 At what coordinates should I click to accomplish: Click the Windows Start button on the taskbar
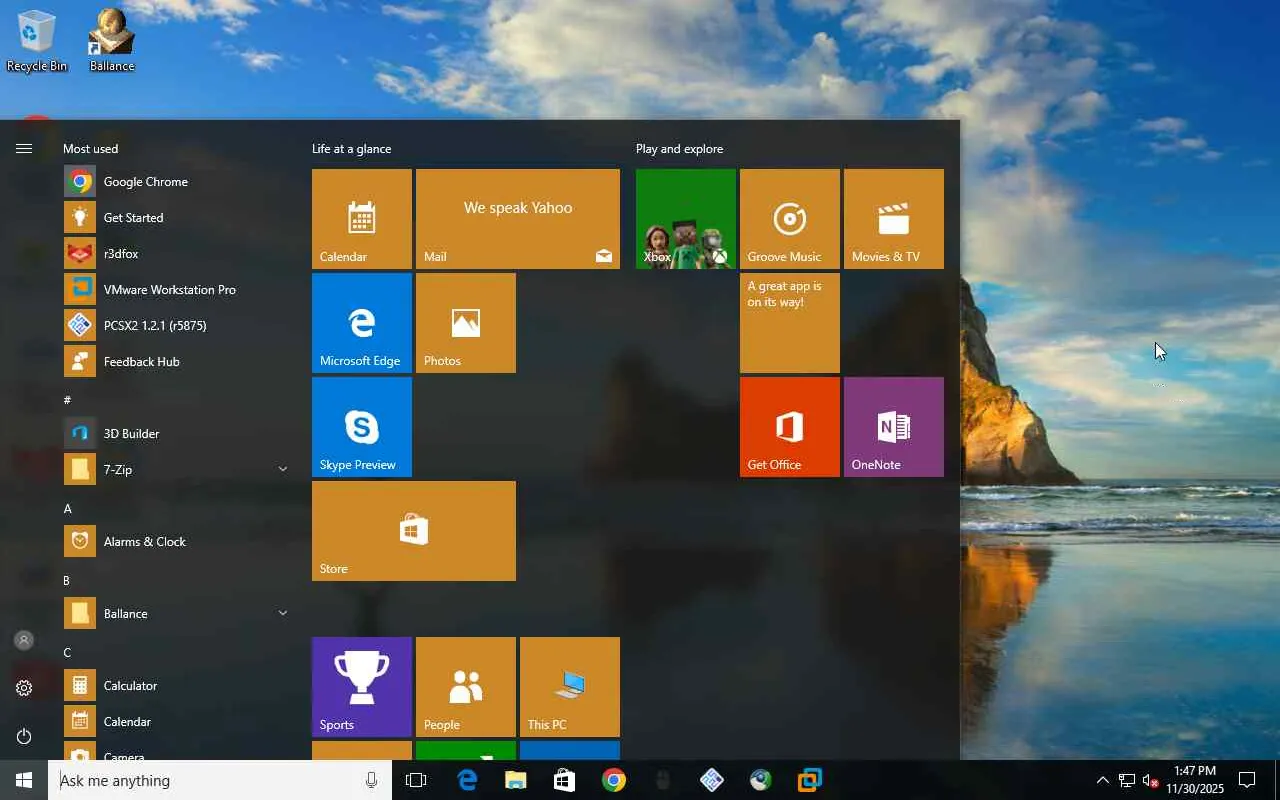pos(24,780)
